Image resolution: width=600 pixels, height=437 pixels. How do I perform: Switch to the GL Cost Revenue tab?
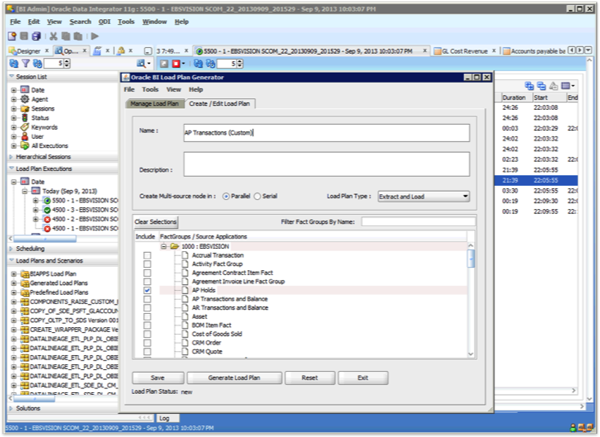click(465, 51)
